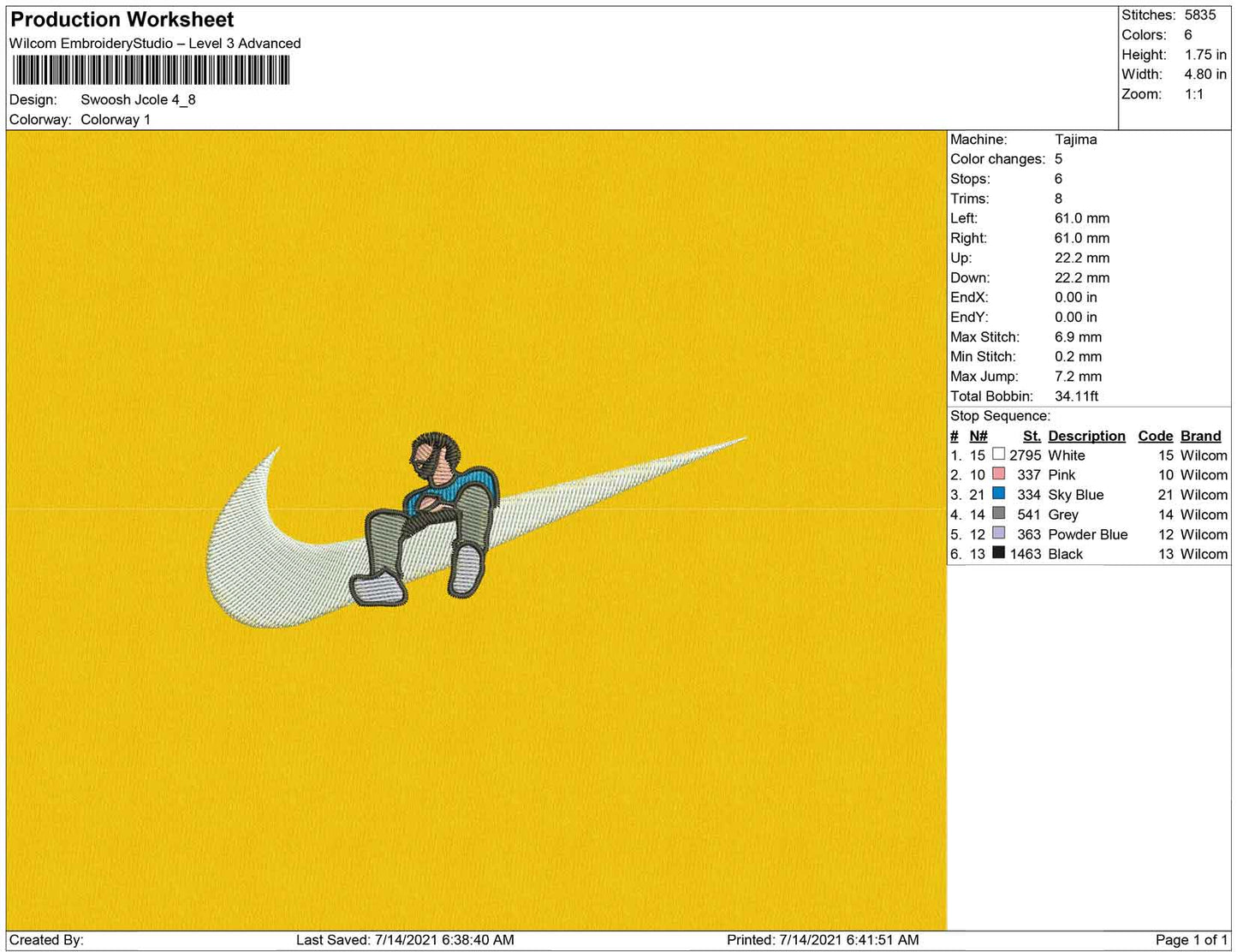Viewport: 1237px width, 952px height.
Task: Click the "Wilcom" brand in the Black row
Action: 1204,554
